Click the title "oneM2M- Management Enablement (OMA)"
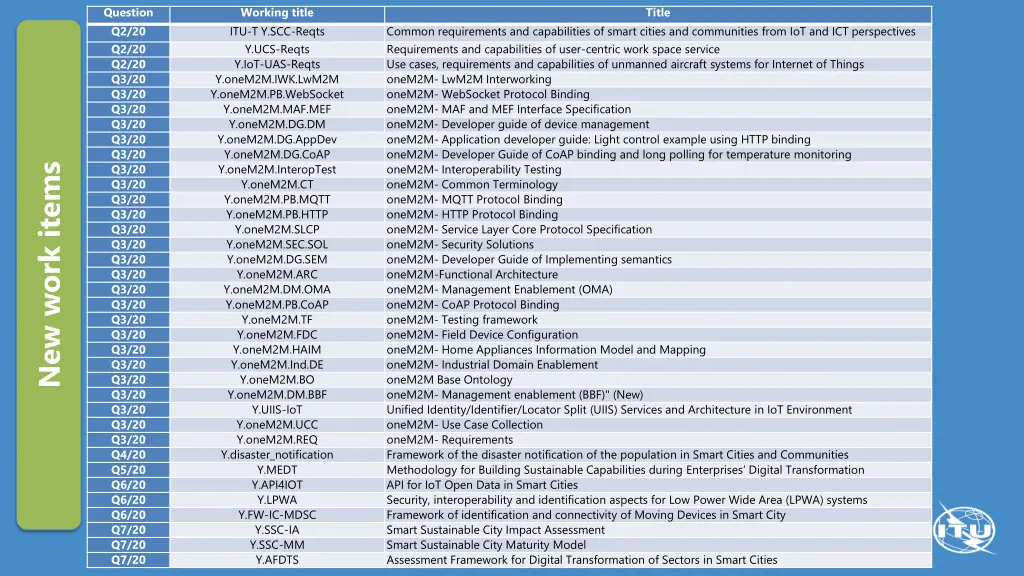 click(500, 290)
